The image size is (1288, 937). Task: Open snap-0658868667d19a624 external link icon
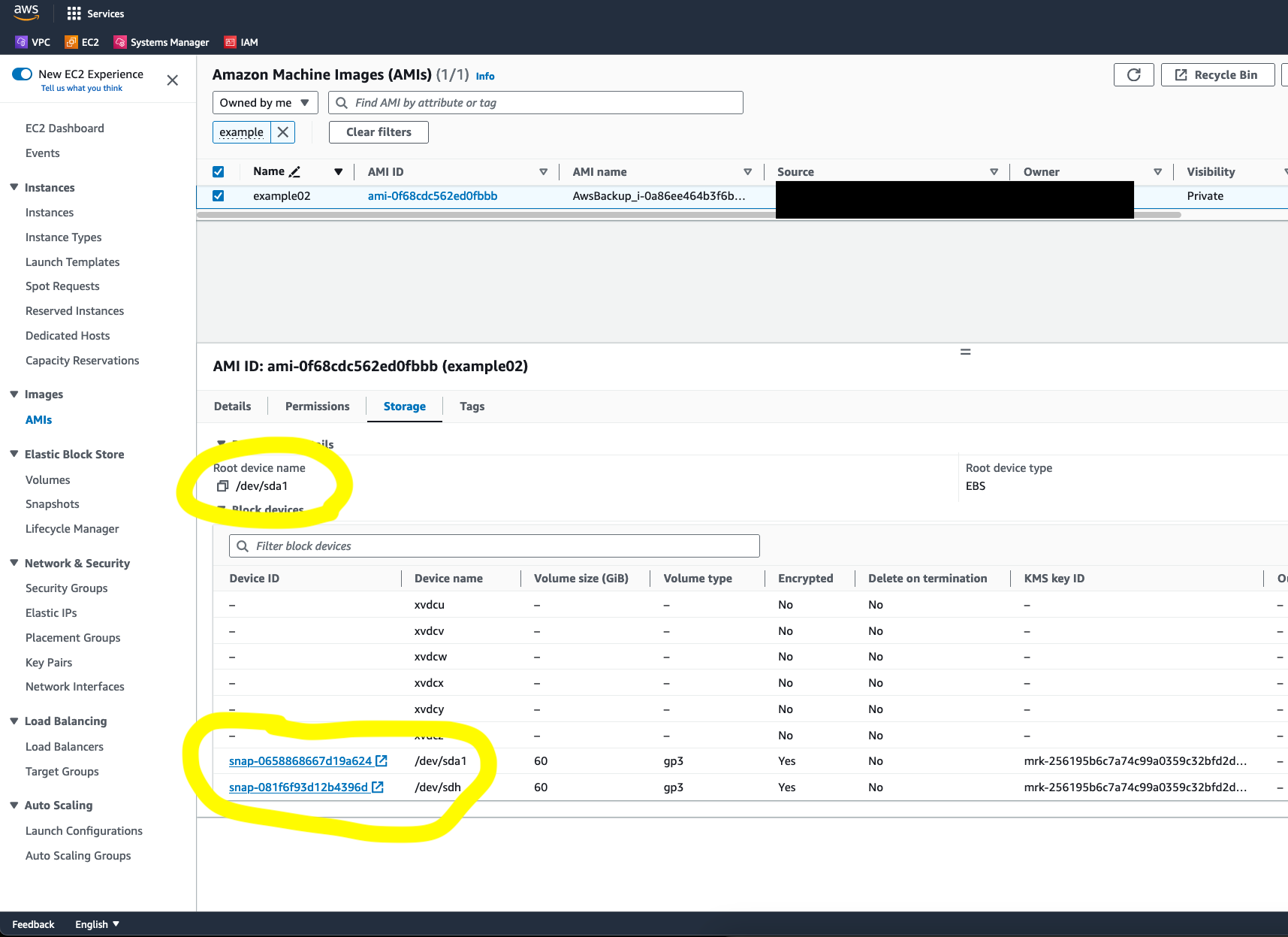(x=382, y=761)
